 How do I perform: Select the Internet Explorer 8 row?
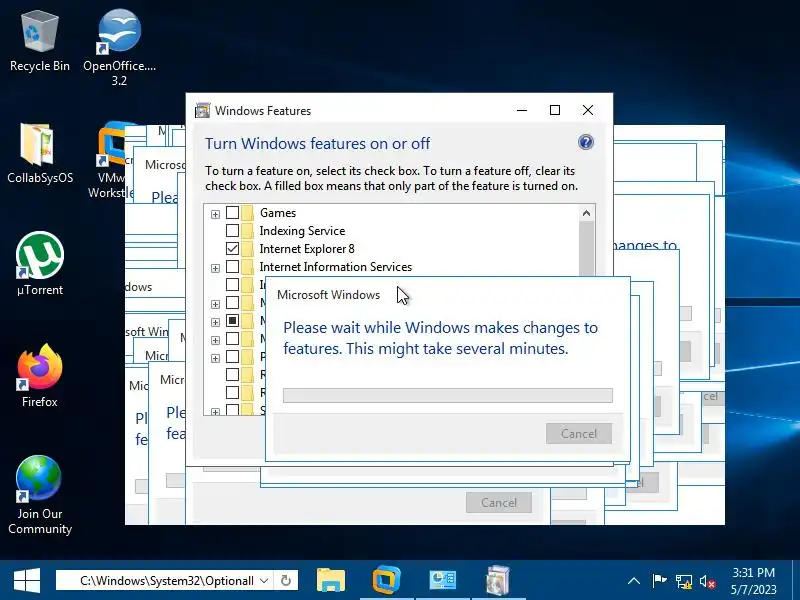click(x=307, y=248)
